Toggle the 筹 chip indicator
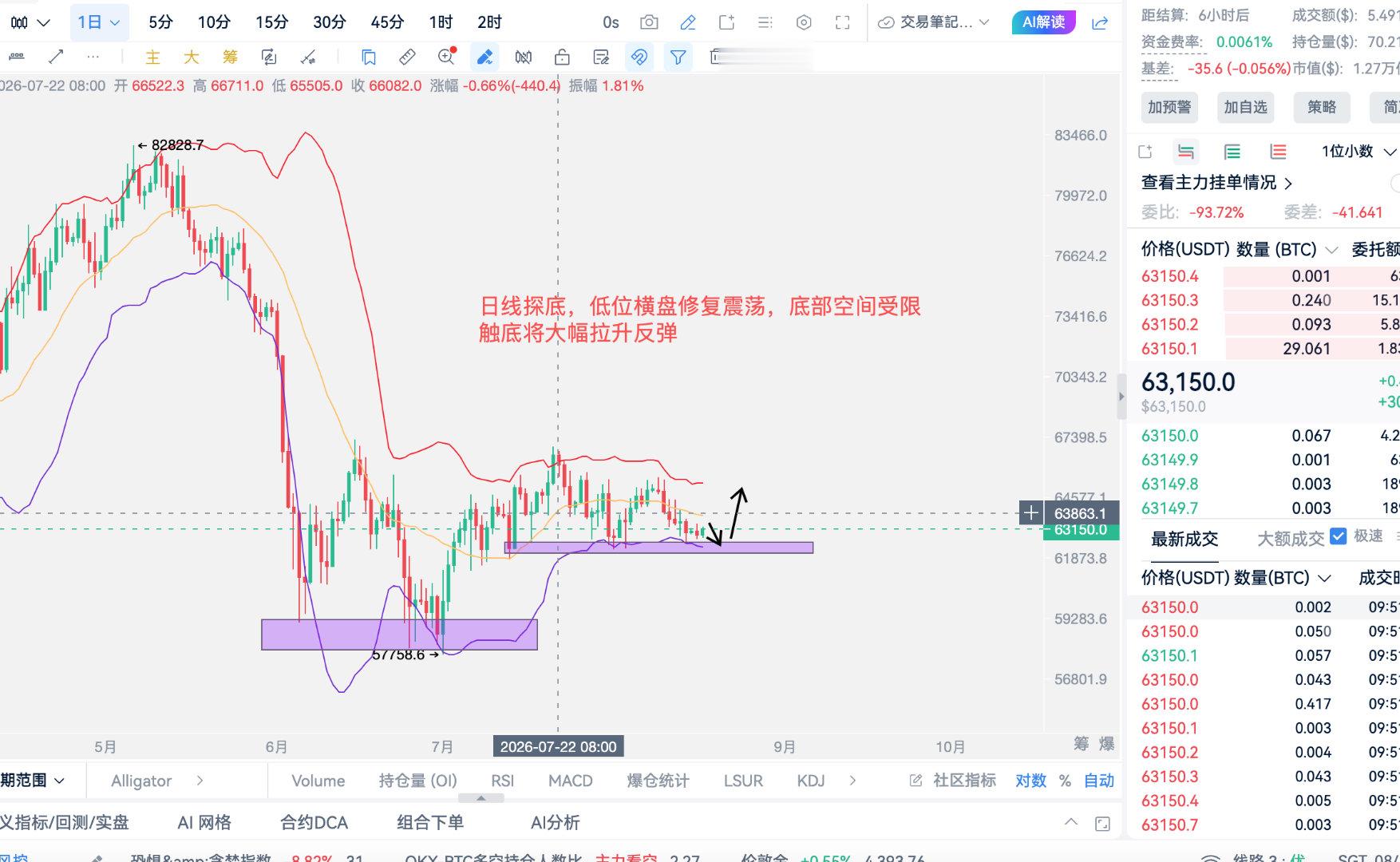 [x=230, y=57]
